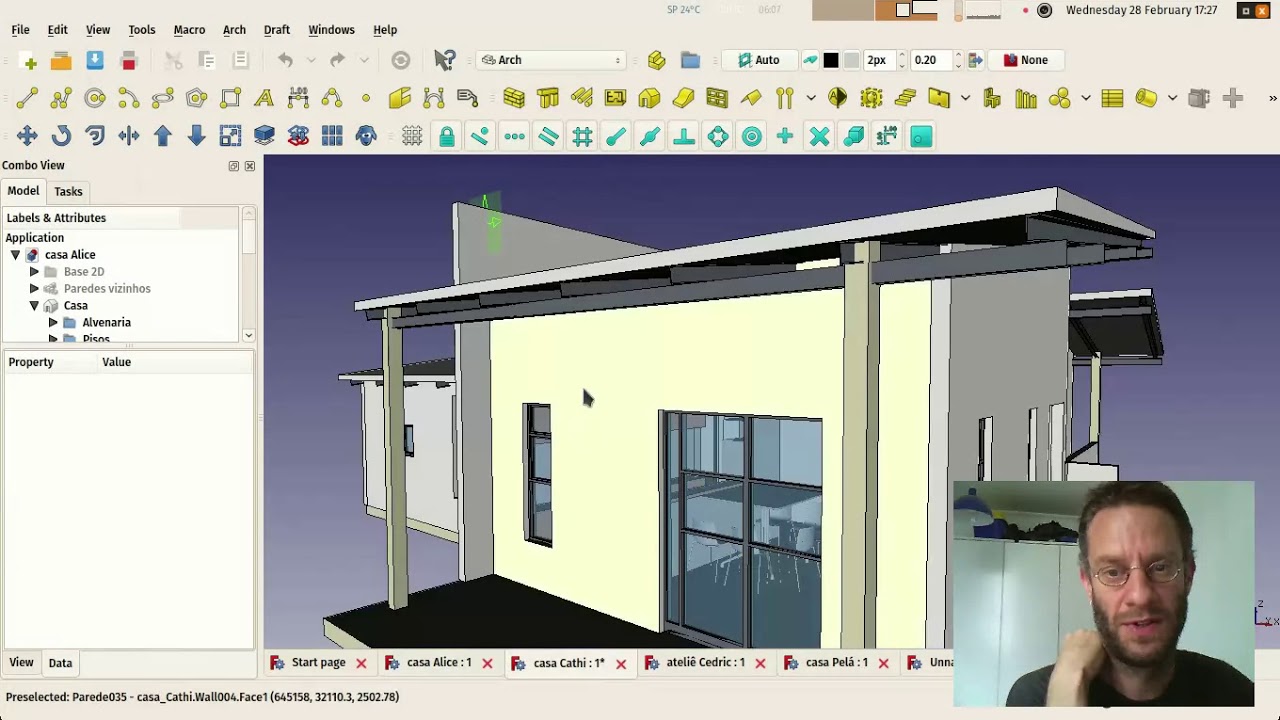
Task: Open the toolbar overflow chevron
Action: coord(1272,98)
